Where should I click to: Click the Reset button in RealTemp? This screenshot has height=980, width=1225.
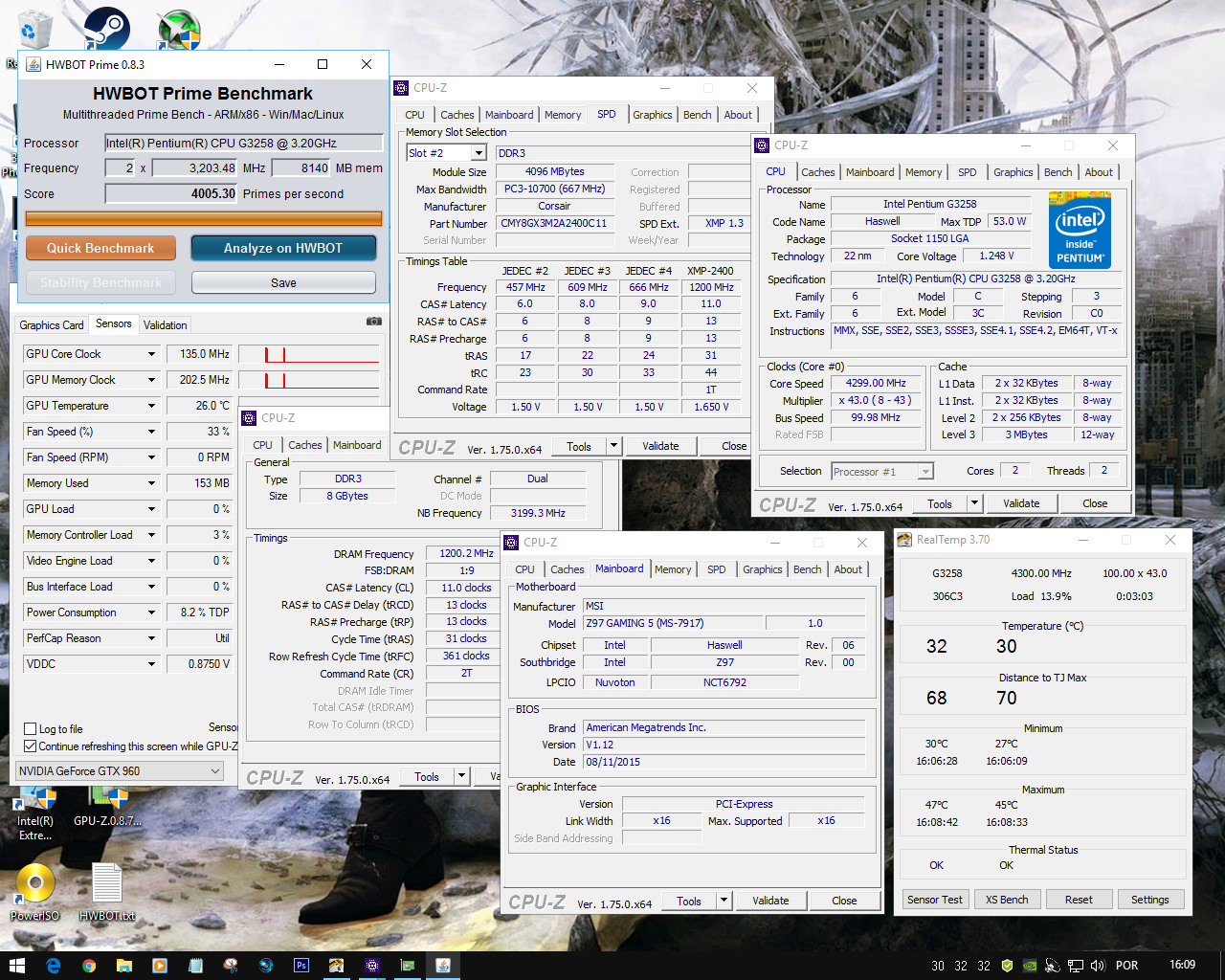[1079, 900]
